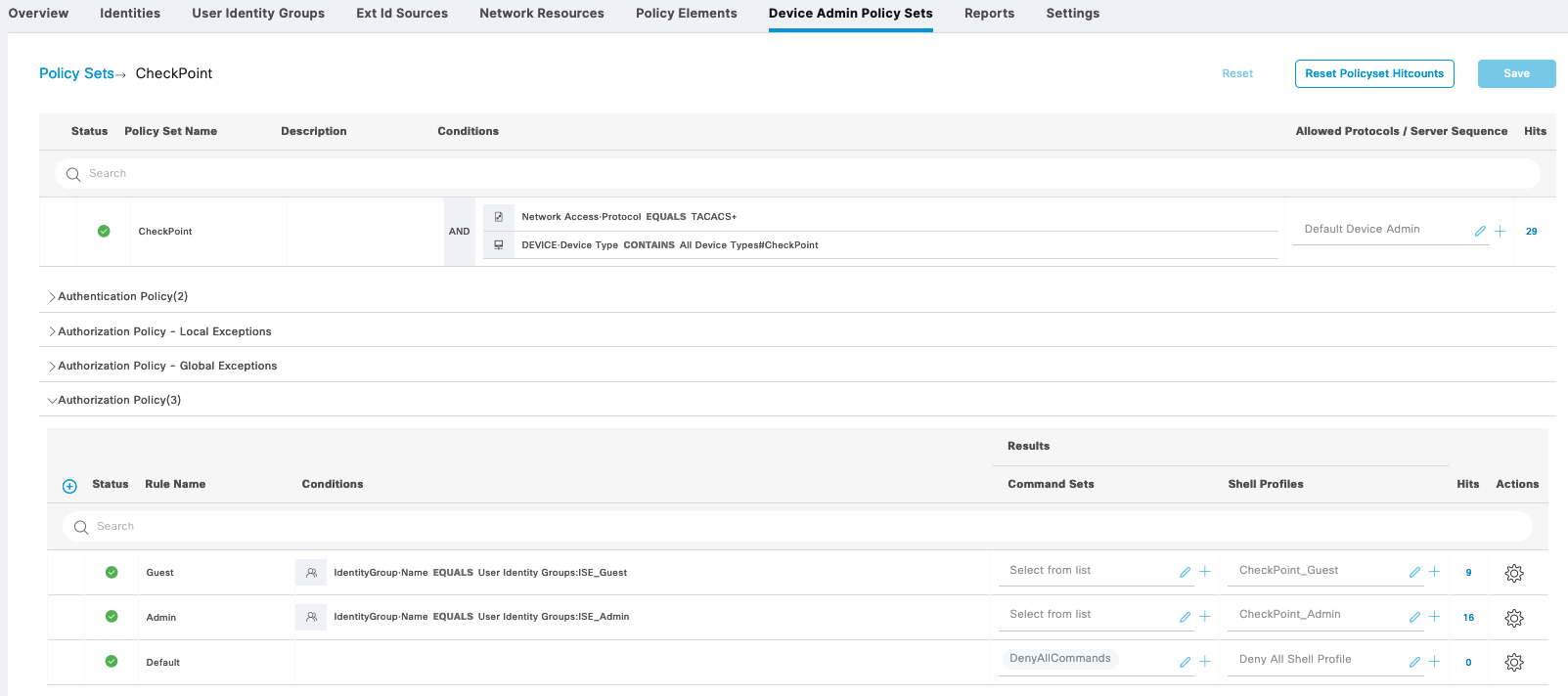Collapse the Authorization Policy(3) section
Viewport: 1568px width, 696px height.
point(113,400)
